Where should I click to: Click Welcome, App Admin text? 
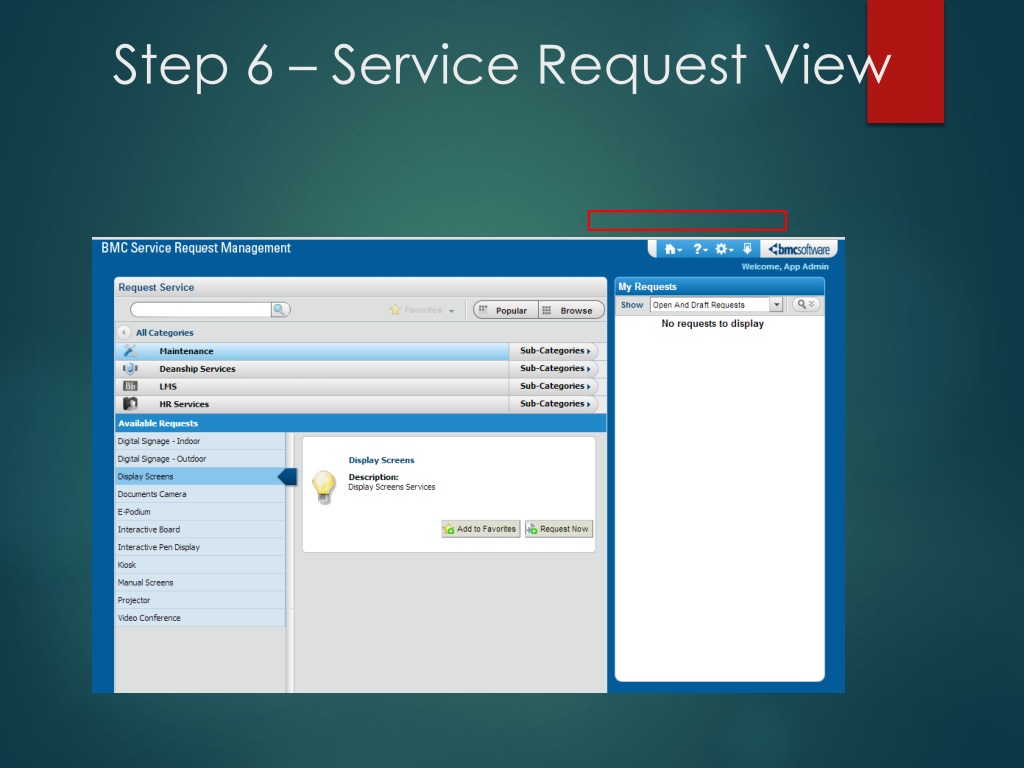coord(785,266)
